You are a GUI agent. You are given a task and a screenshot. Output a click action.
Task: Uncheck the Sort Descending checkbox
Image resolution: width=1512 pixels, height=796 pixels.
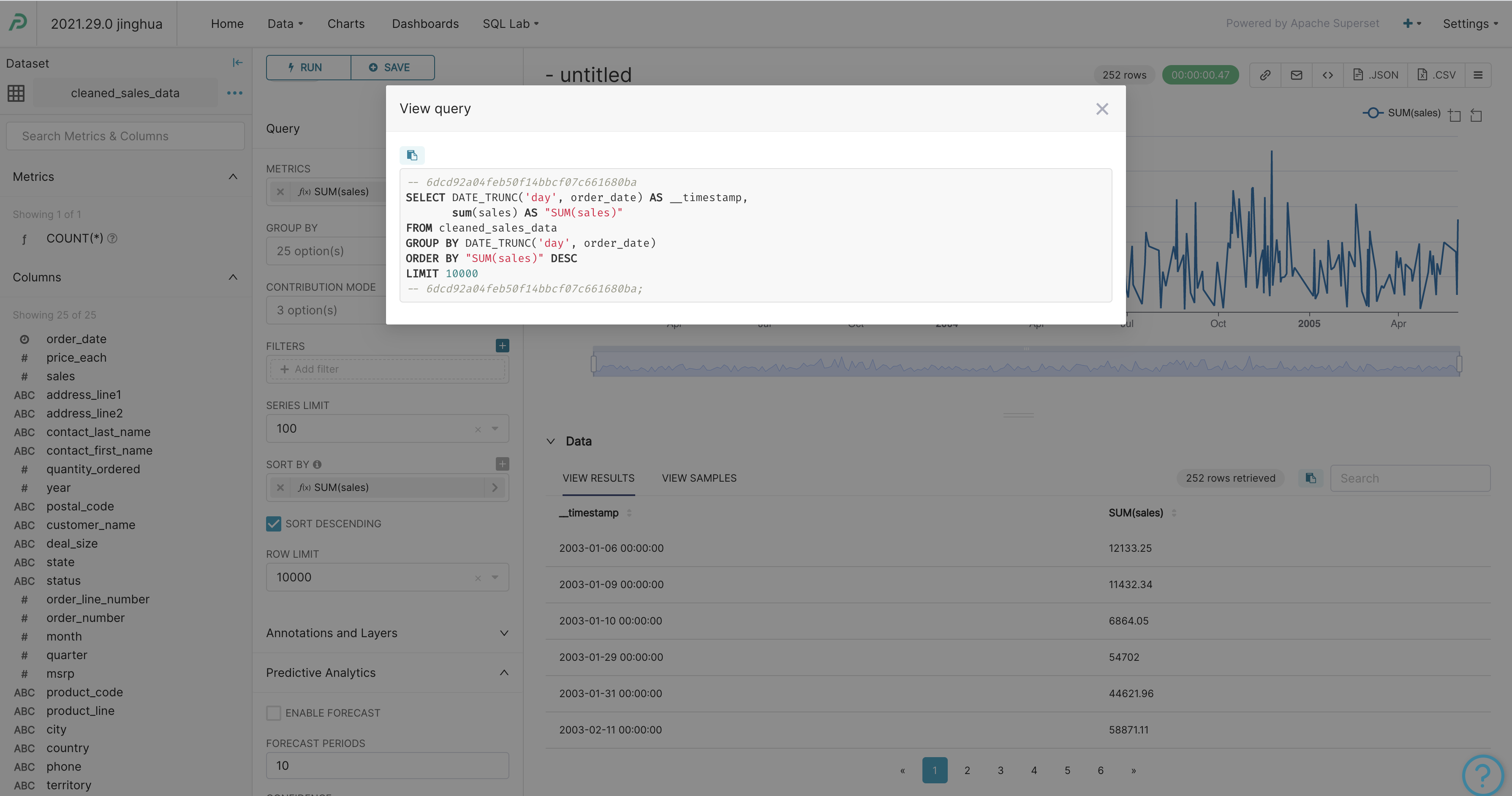(274, 523)
